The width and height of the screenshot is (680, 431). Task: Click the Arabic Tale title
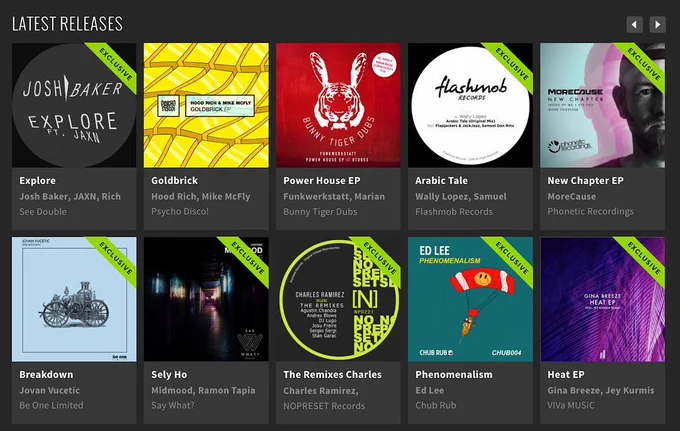441,181
